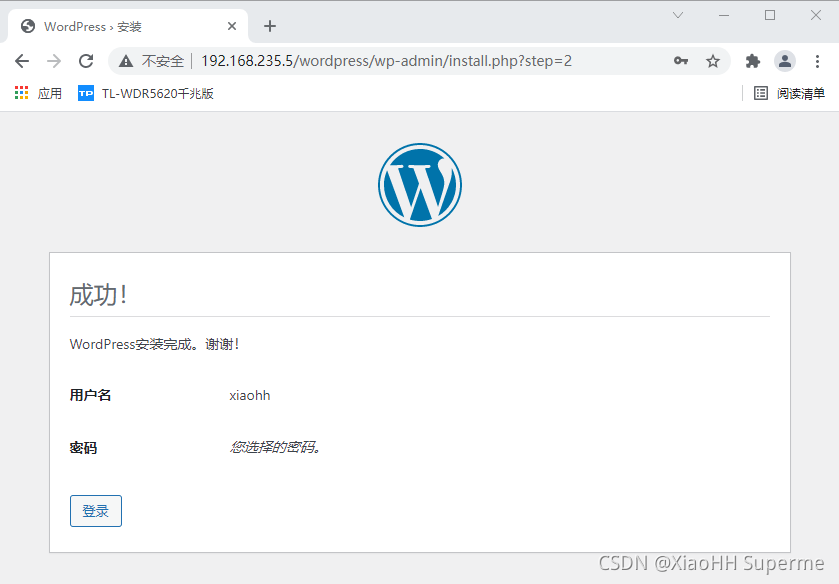
Task: Click the browser forward arrow
Action: point(54,61)
